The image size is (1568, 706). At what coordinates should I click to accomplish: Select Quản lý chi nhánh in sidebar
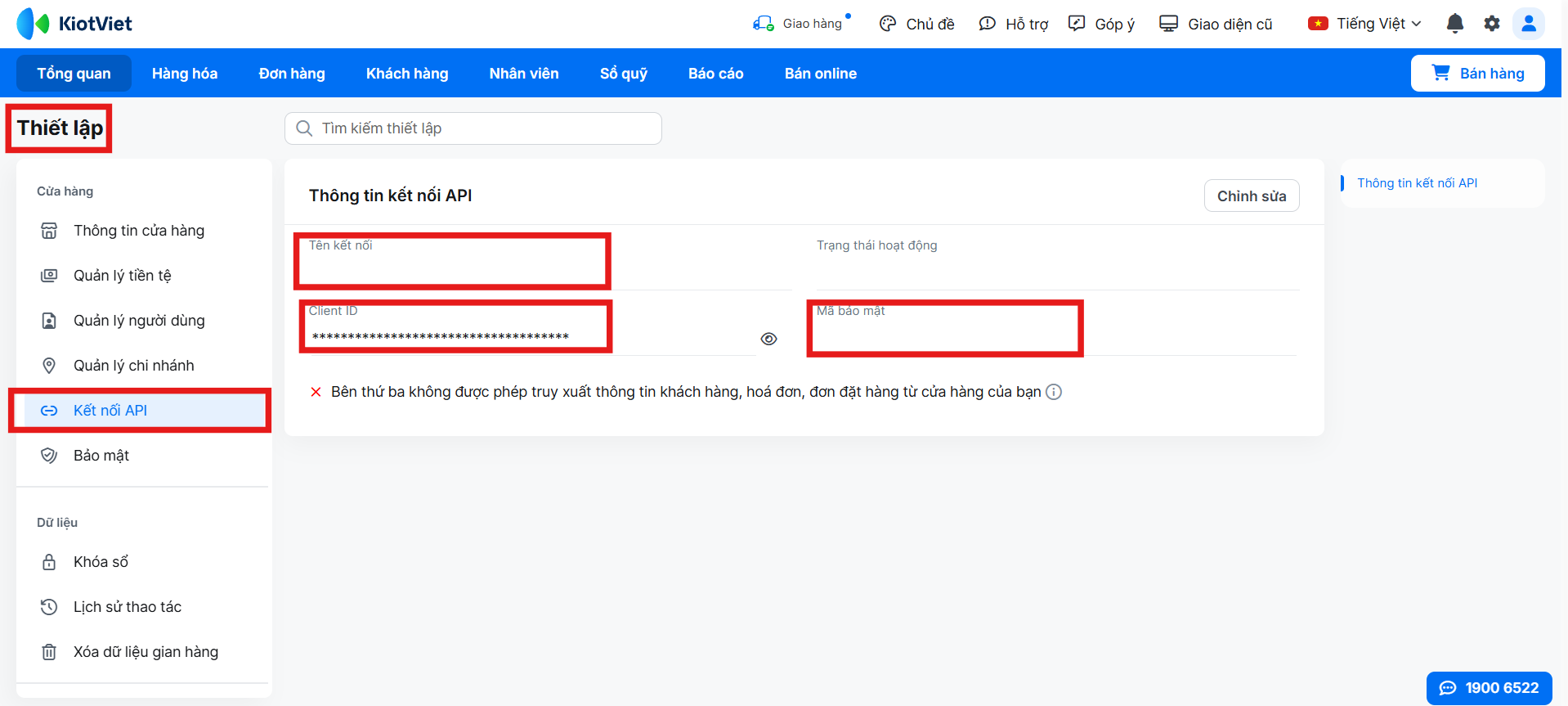143,366
